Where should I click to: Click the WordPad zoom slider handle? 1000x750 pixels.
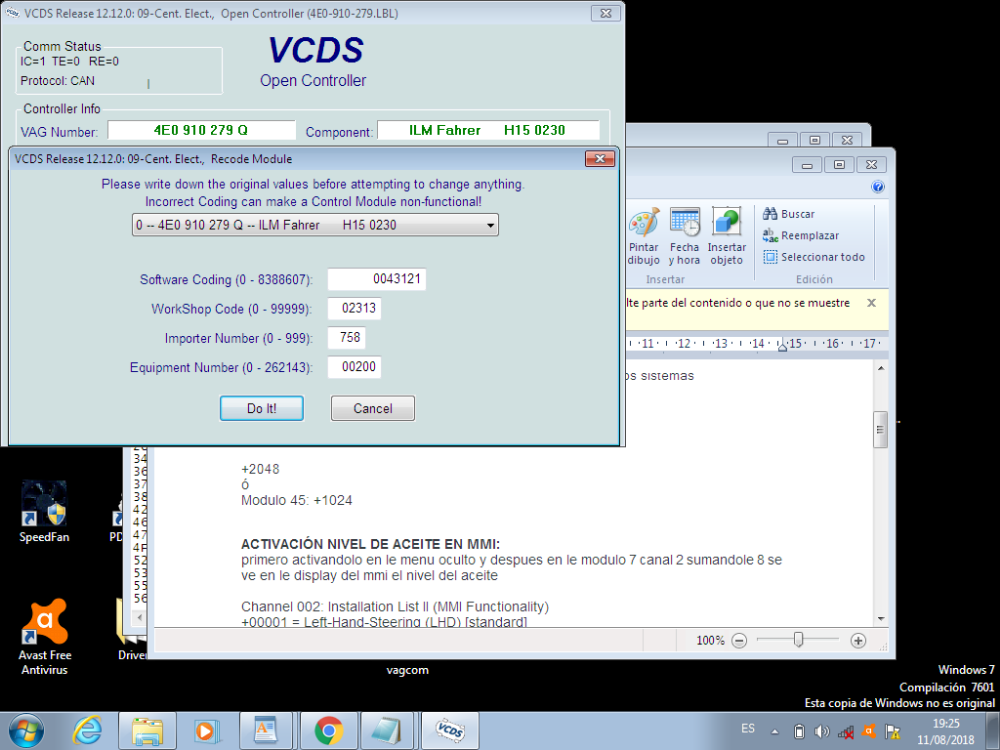click(x=798, y=639)
